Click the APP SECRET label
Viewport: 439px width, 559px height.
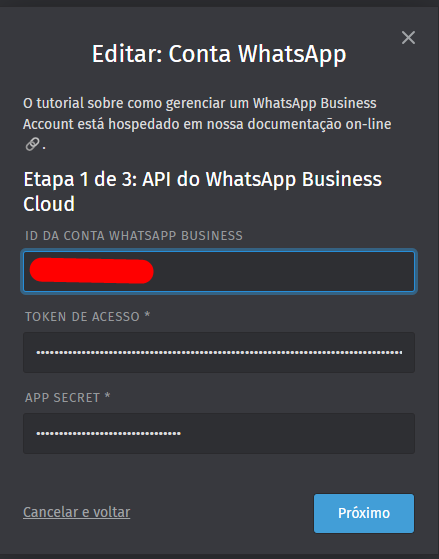pyautogui.click(x=62, y=398)
